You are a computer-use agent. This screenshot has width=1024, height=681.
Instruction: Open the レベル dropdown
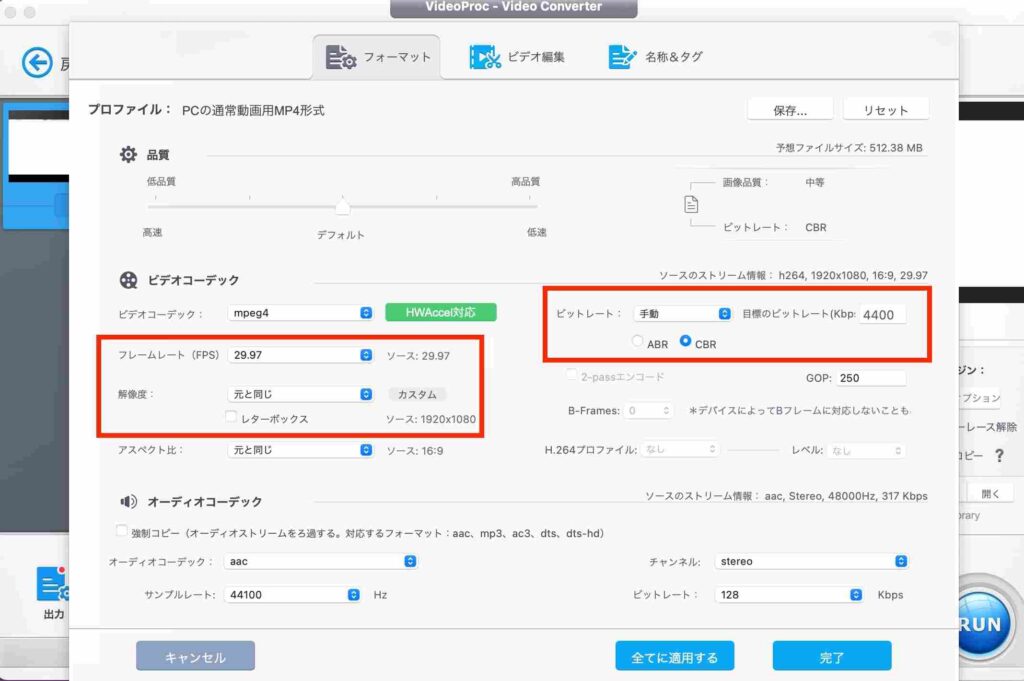tap(866, 450)
